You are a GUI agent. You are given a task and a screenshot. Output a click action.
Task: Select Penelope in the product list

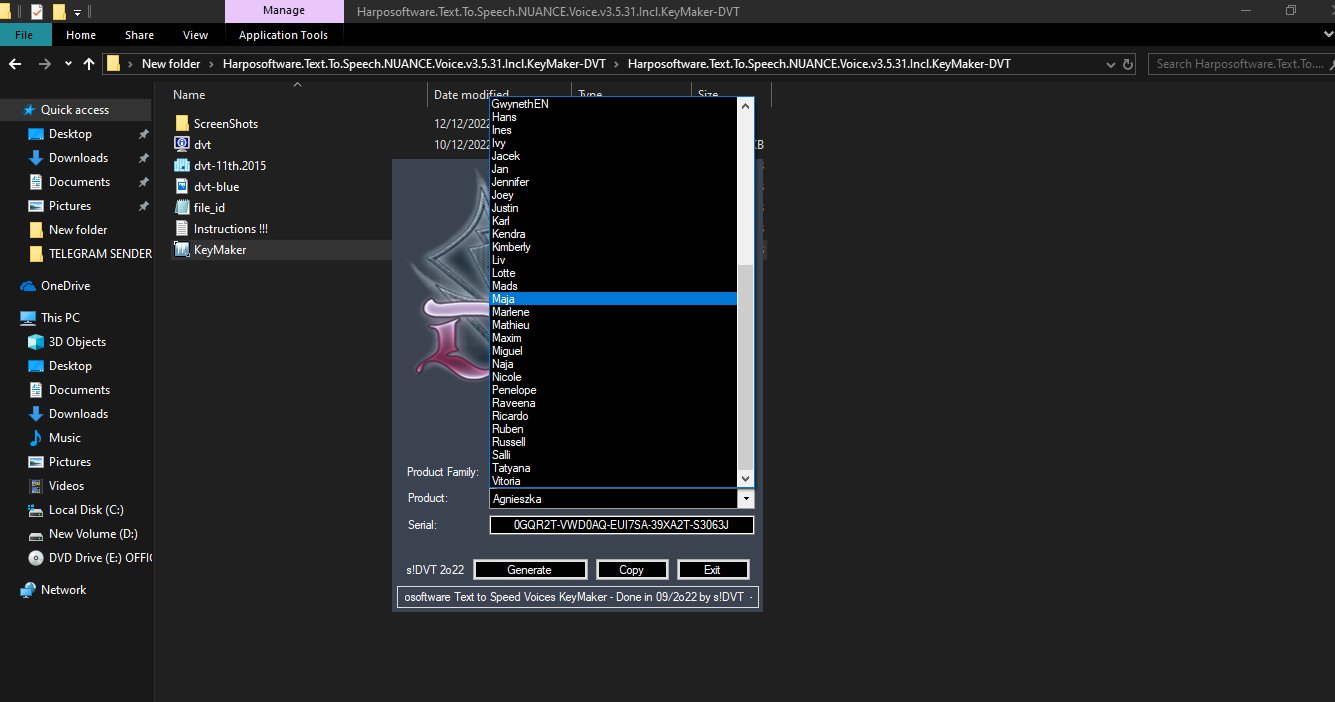[613, 390]
